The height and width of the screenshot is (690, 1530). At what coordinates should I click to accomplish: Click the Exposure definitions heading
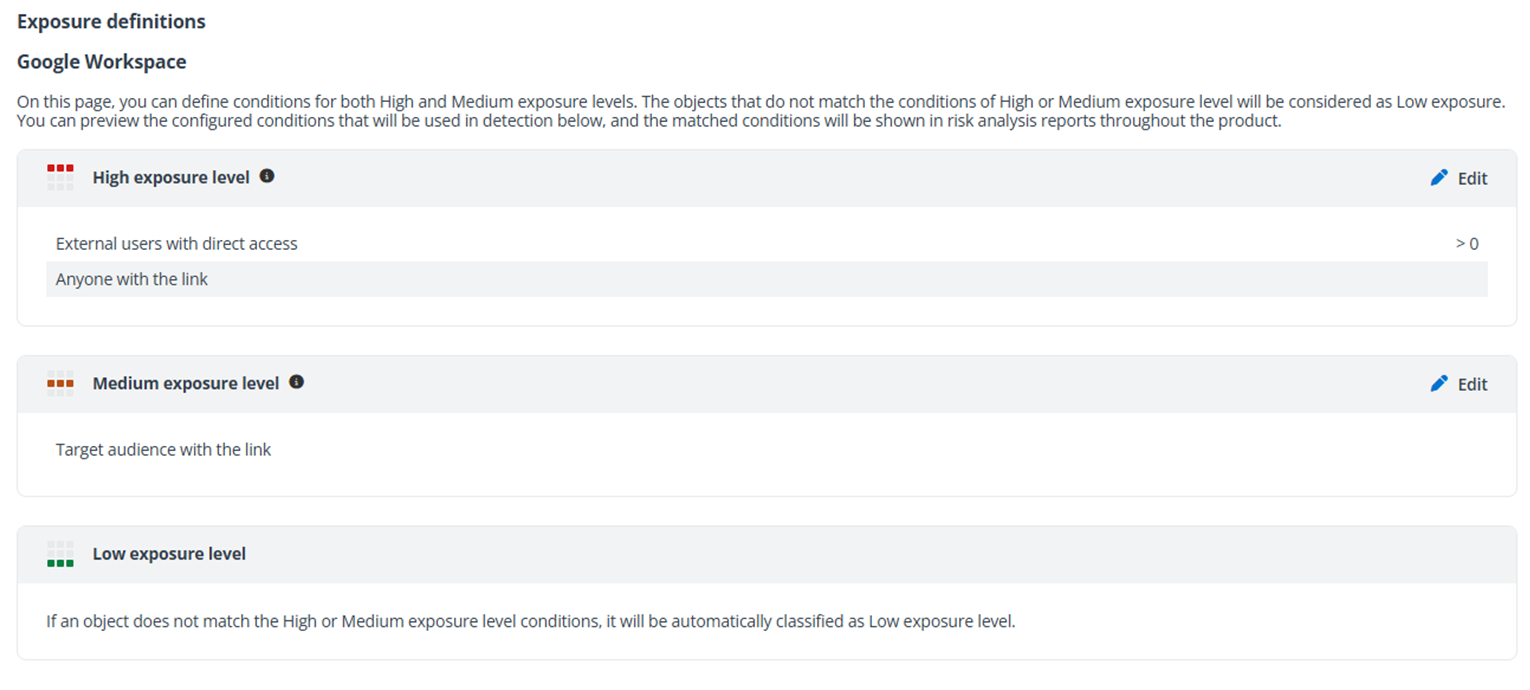point(110,21)
